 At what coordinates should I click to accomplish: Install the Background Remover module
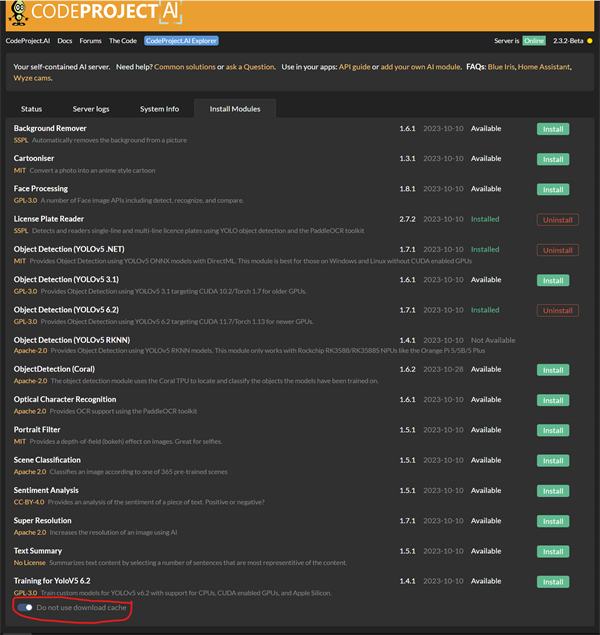(553, 129)
